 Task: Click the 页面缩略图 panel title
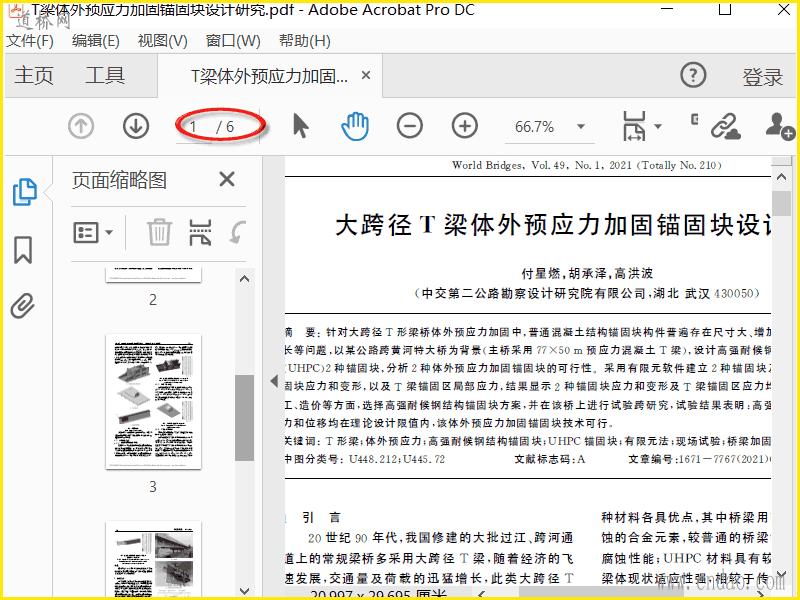119,180
